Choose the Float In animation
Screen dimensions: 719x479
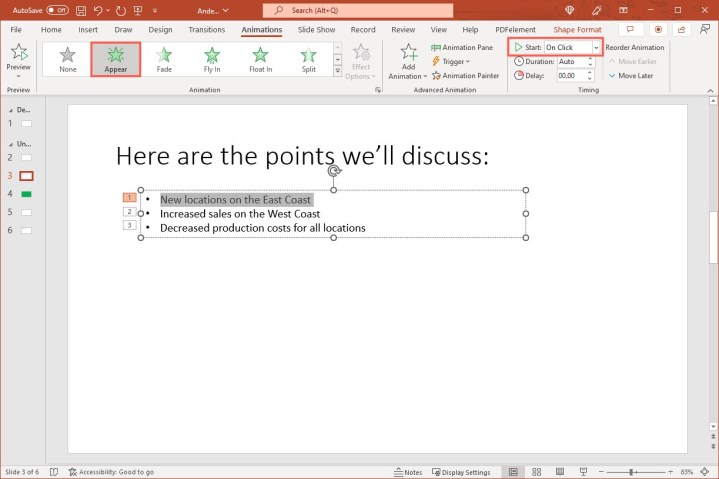point(260,59)
